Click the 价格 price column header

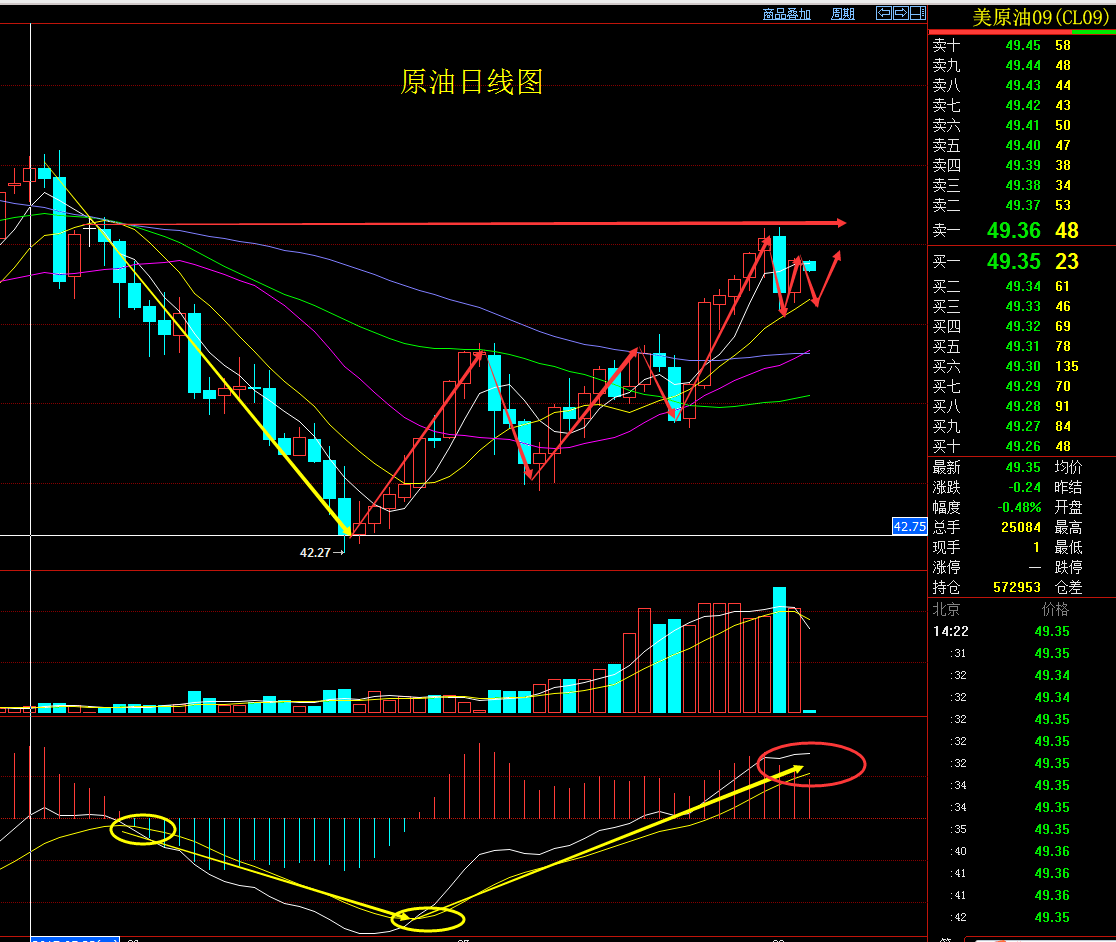pos(1055,609)
